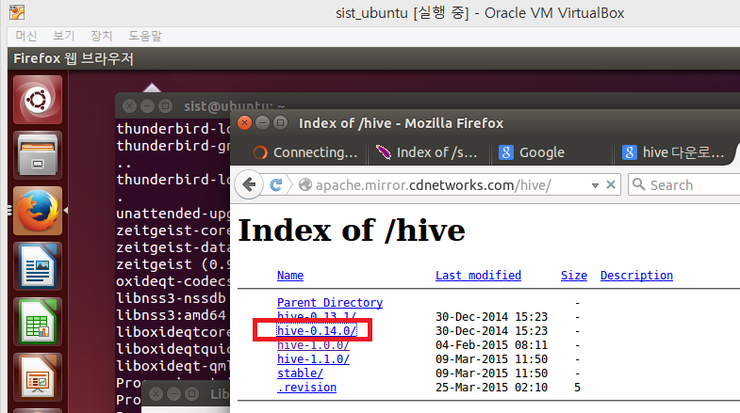This screenshot has width=740, height=413.
Task: Open the 보기 menu in VirtualBox
Action: pos(64,35)
